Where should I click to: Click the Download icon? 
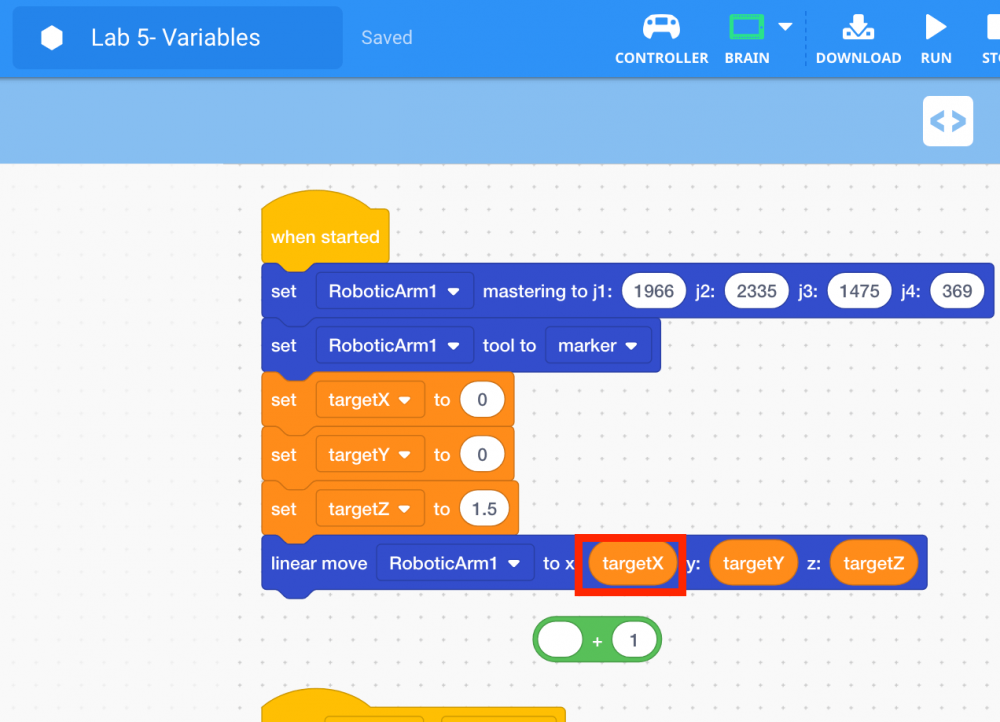click(858, 27)
